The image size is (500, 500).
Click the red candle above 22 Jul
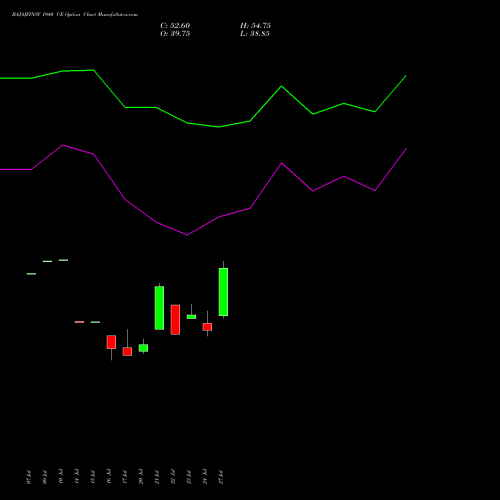tap(175, 320)
